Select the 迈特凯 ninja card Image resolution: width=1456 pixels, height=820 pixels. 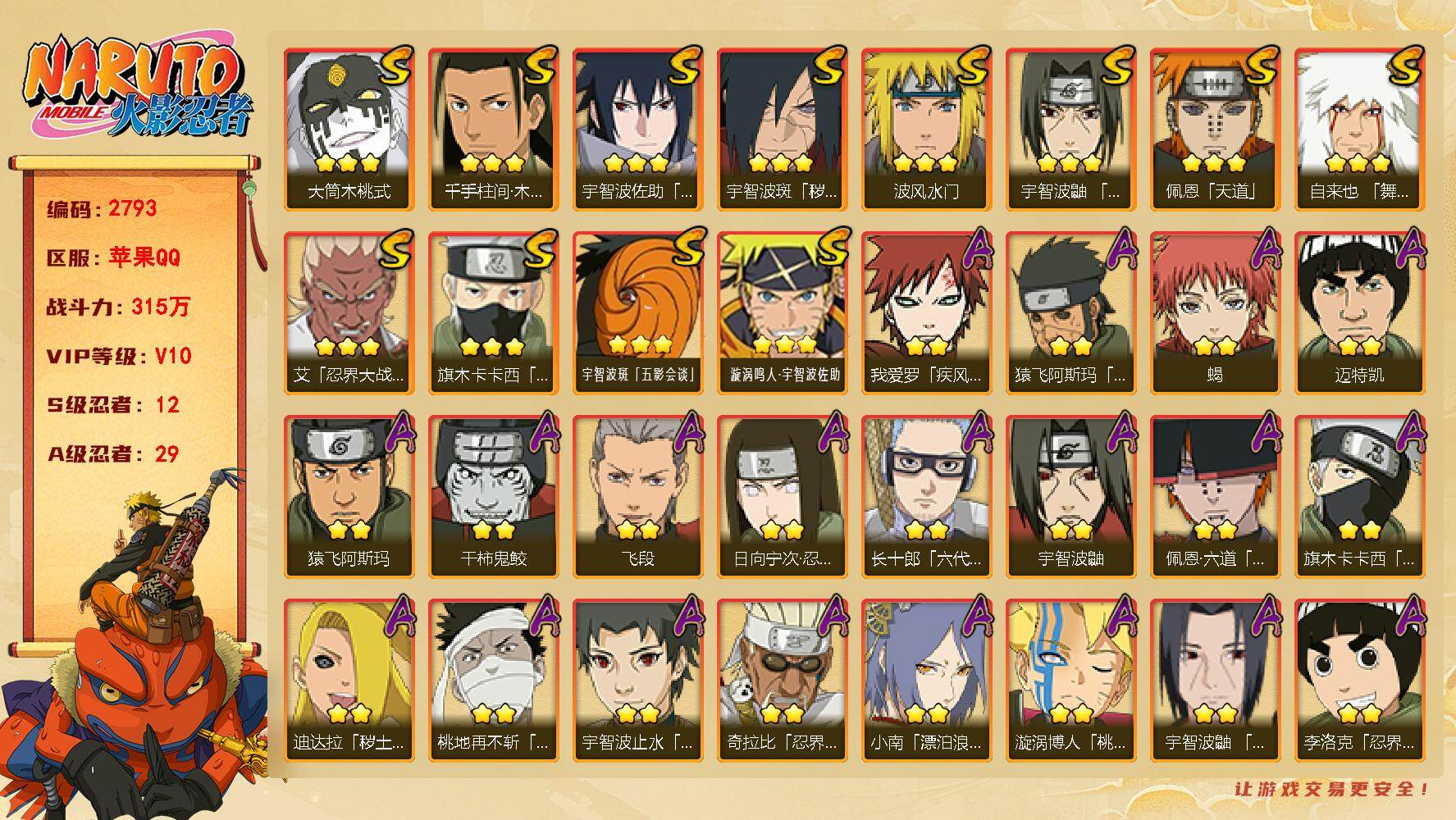click(1359, 312)
